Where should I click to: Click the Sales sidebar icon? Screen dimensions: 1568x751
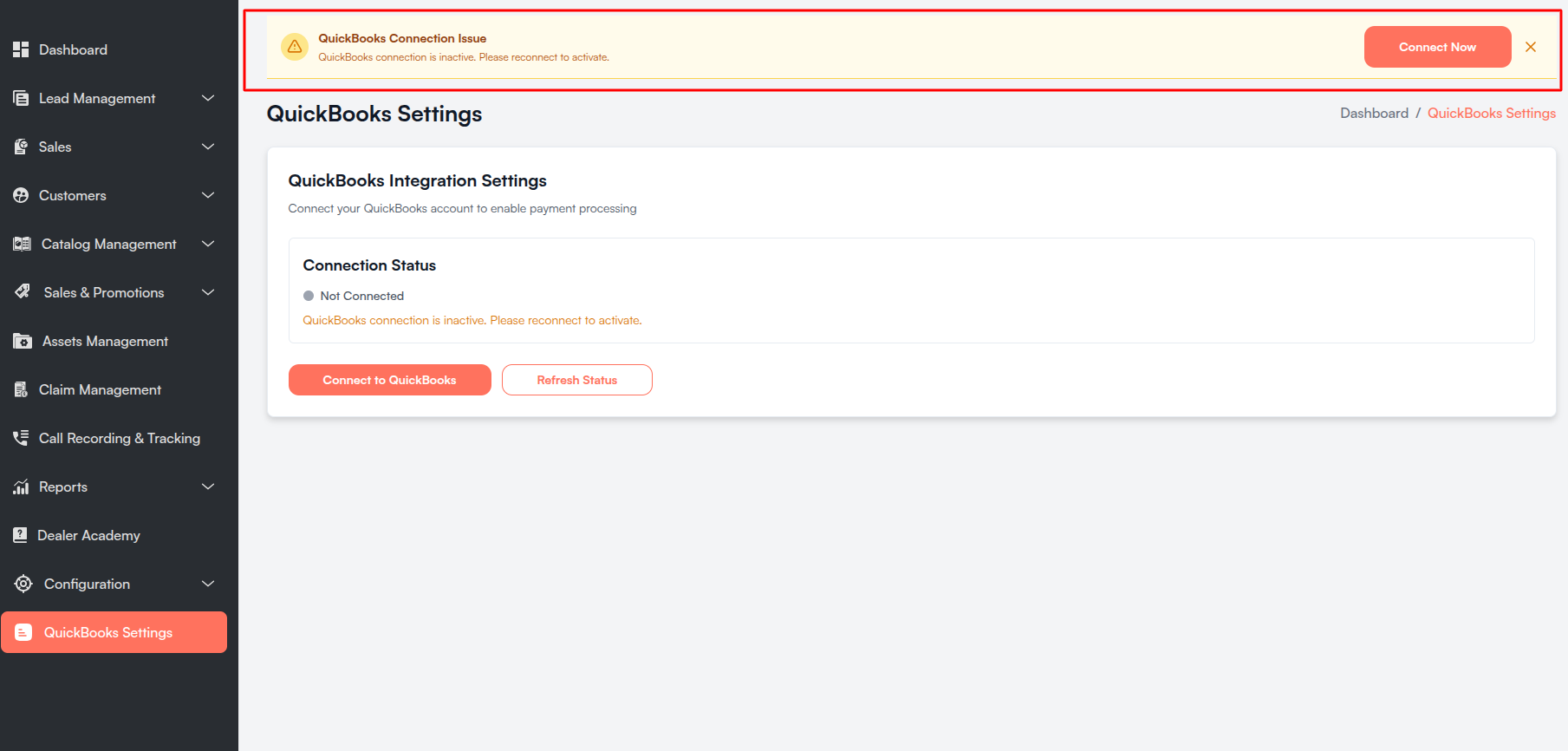(x=21, y=147)
